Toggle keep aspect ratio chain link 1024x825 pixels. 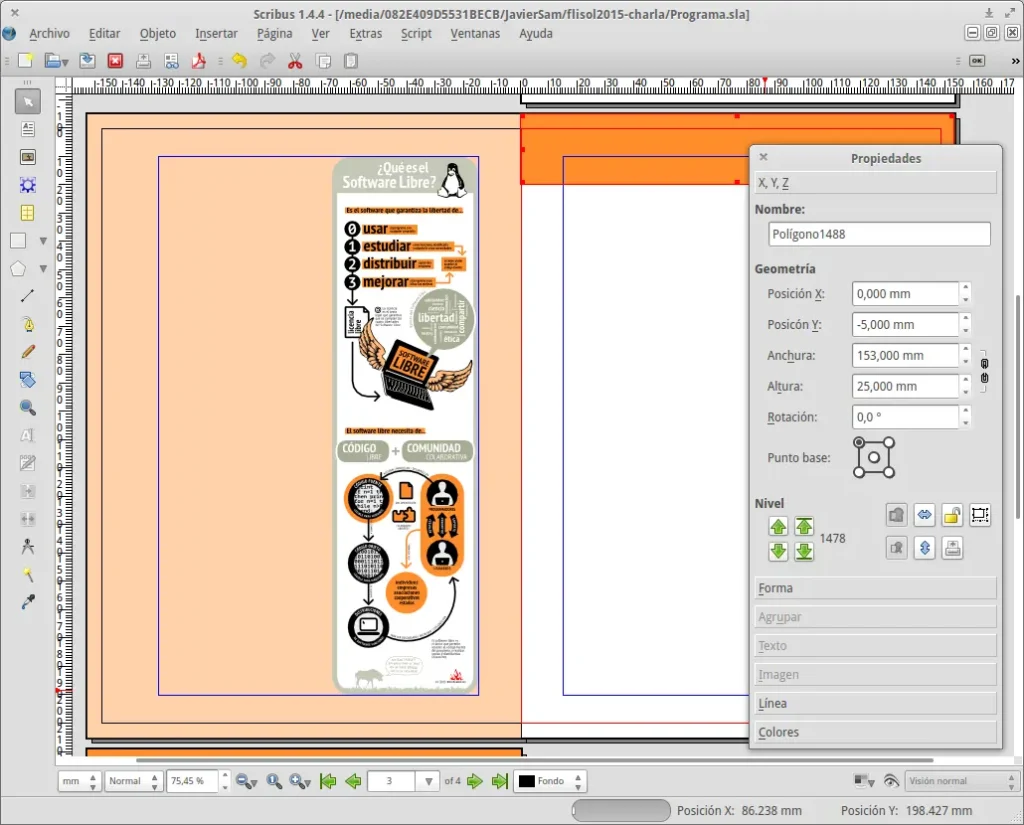click(x=984, y=370)
